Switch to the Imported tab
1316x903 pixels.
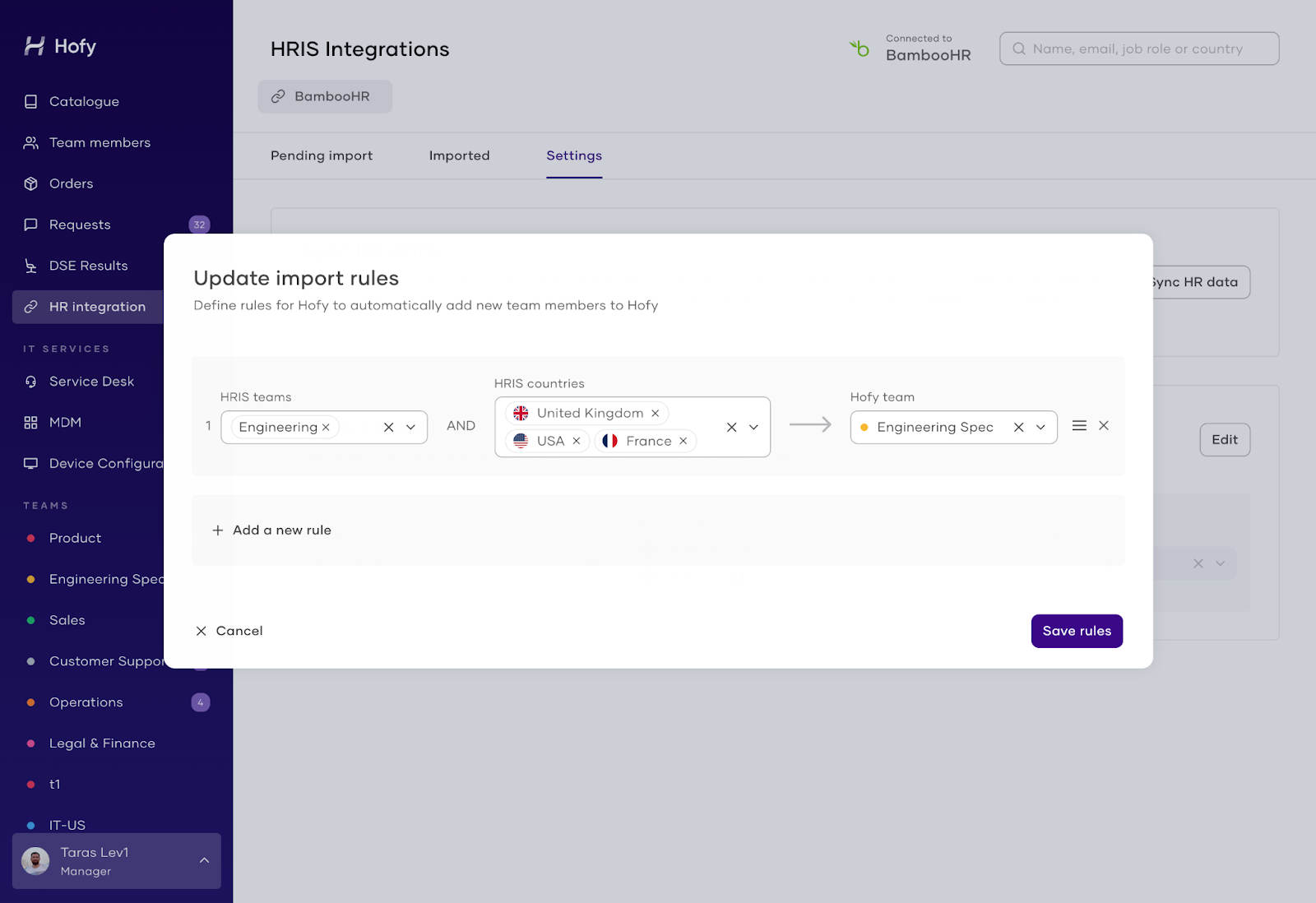coord(459,155)
